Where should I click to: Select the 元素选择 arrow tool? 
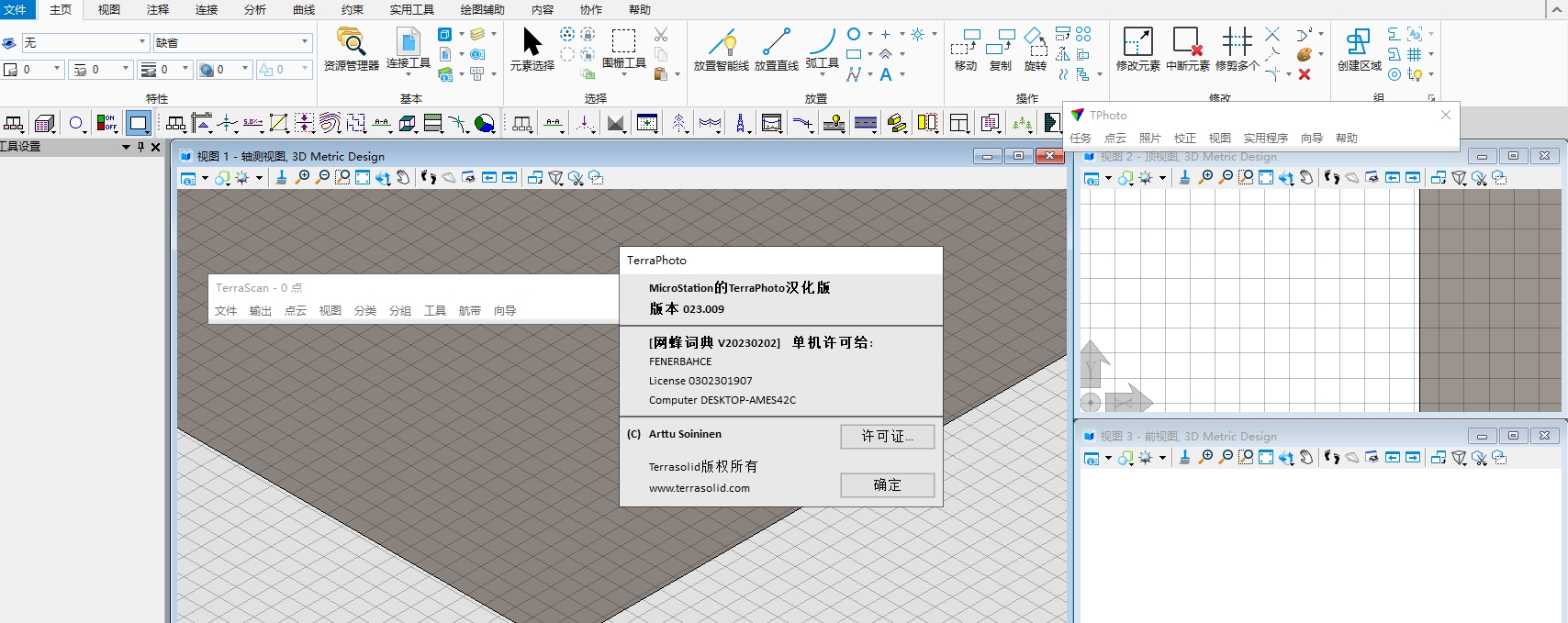click(x=532, y=49)
